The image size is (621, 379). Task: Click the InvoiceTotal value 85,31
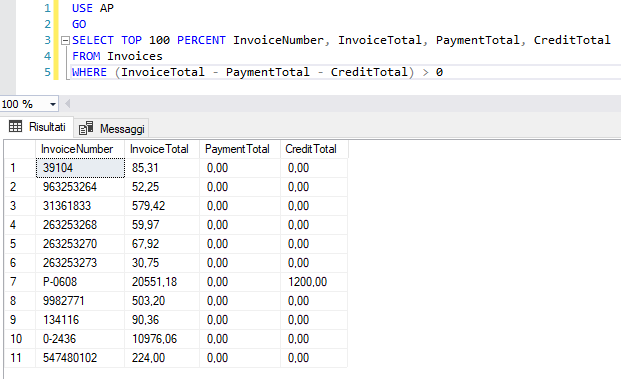(162, 168)
